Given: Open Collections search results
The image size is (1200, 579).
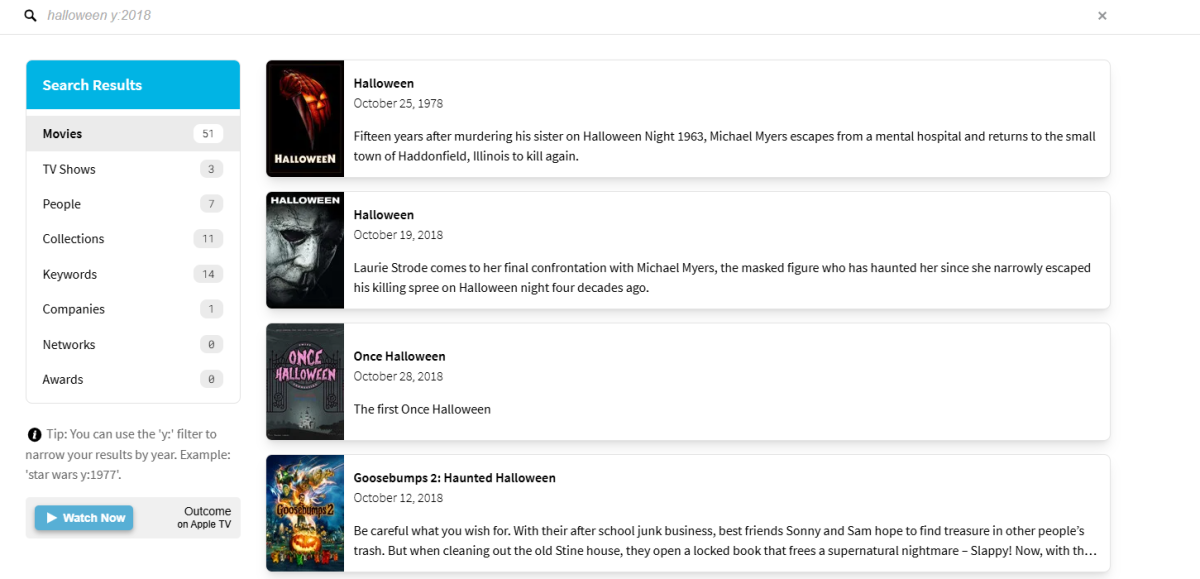Looking at the screenshot, I should pyautogui.click(x=133, y=239).
